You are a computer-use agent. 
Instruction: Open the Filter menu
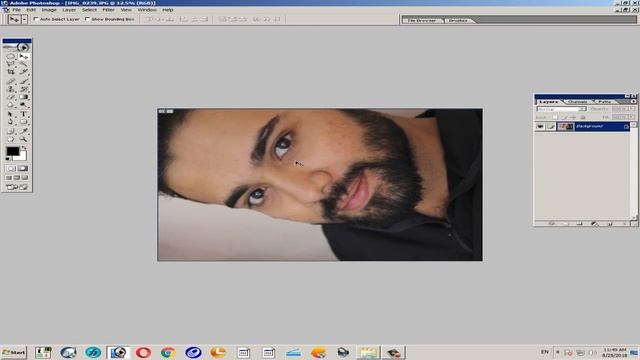(x=108, y=10)
